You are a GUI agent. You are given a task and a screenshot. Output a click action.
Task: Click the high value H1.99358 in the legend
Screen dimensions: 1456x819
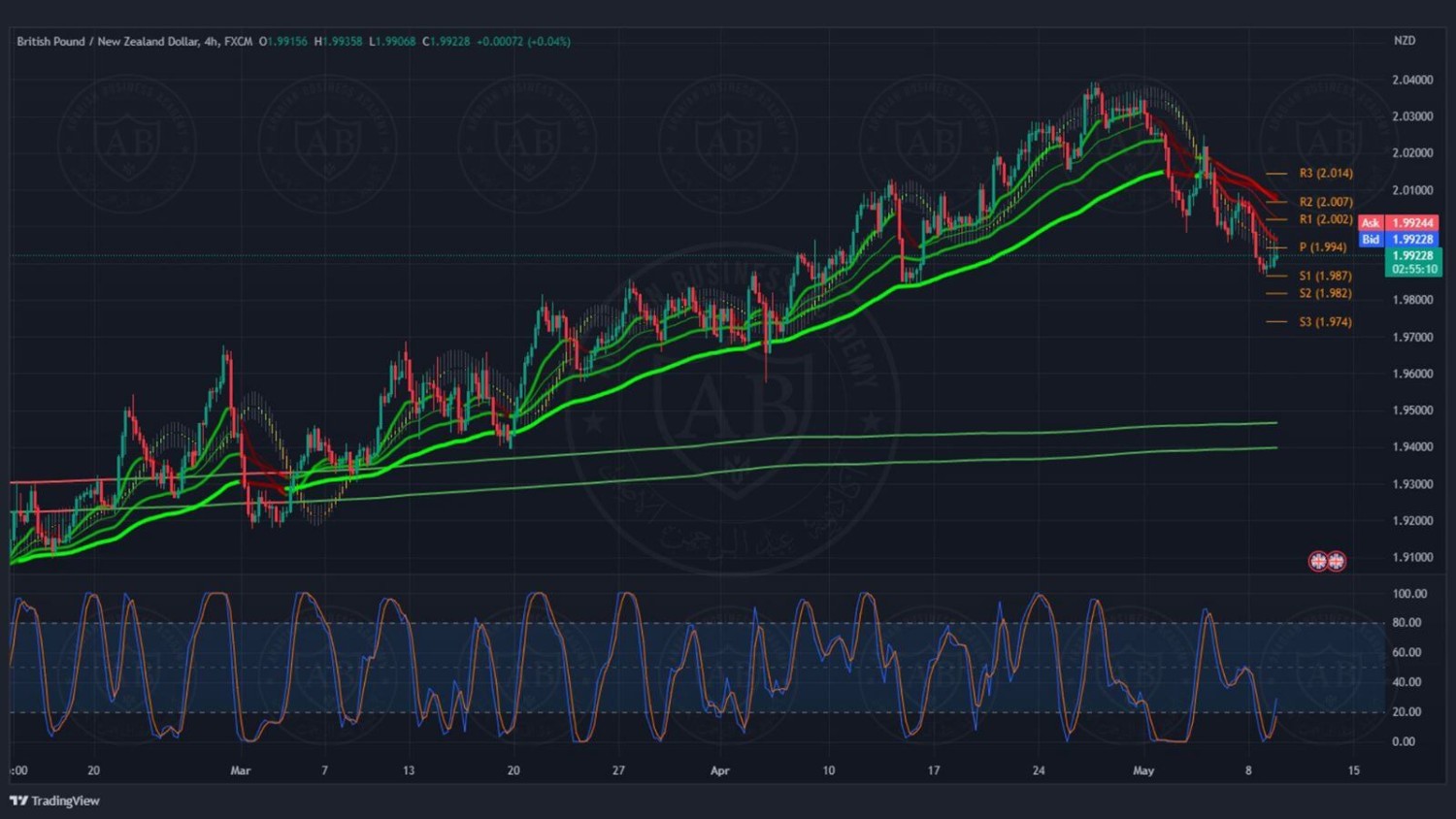(338, 42)
